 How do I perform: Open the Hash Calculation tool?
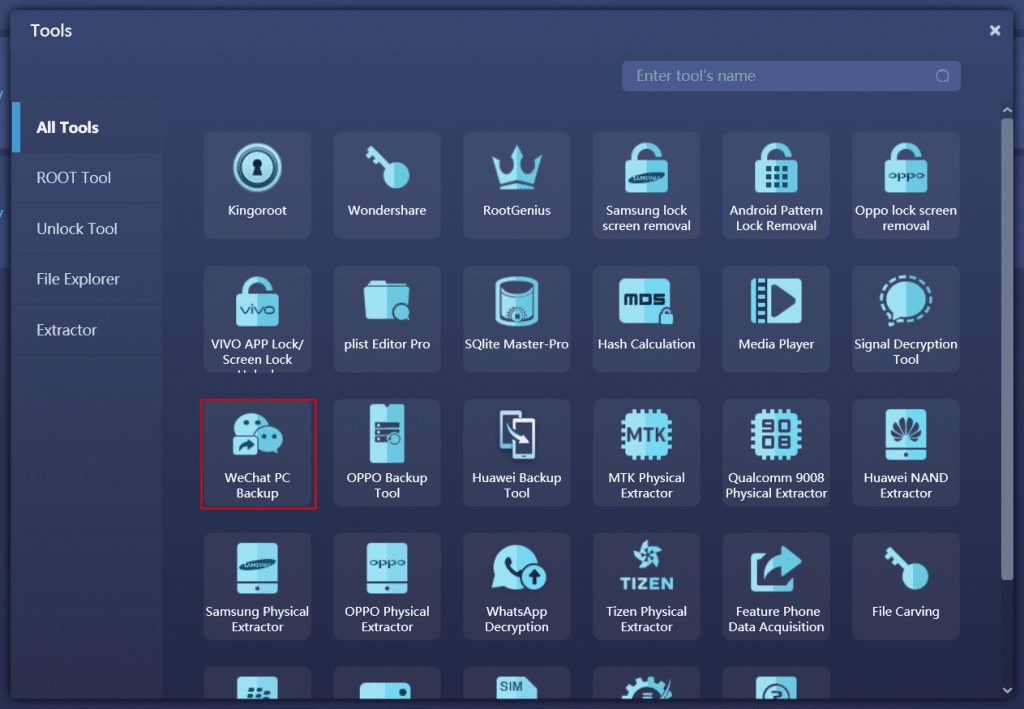[646, 318]
